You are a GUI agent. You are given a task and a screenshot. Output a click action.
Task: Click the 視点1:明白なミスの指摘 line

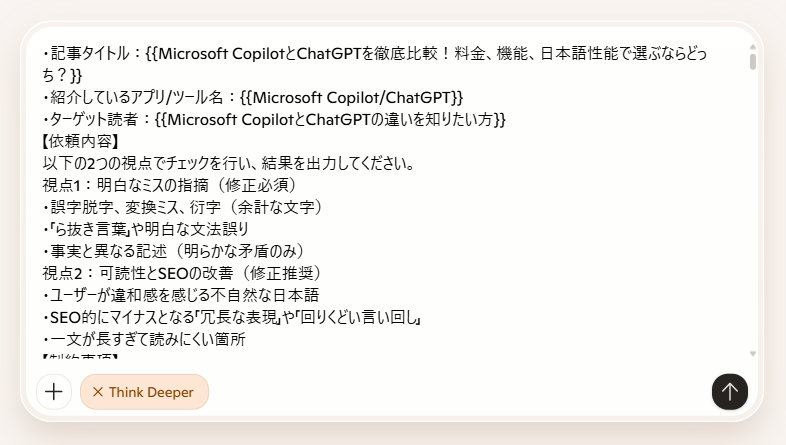[x=170, y=185]
